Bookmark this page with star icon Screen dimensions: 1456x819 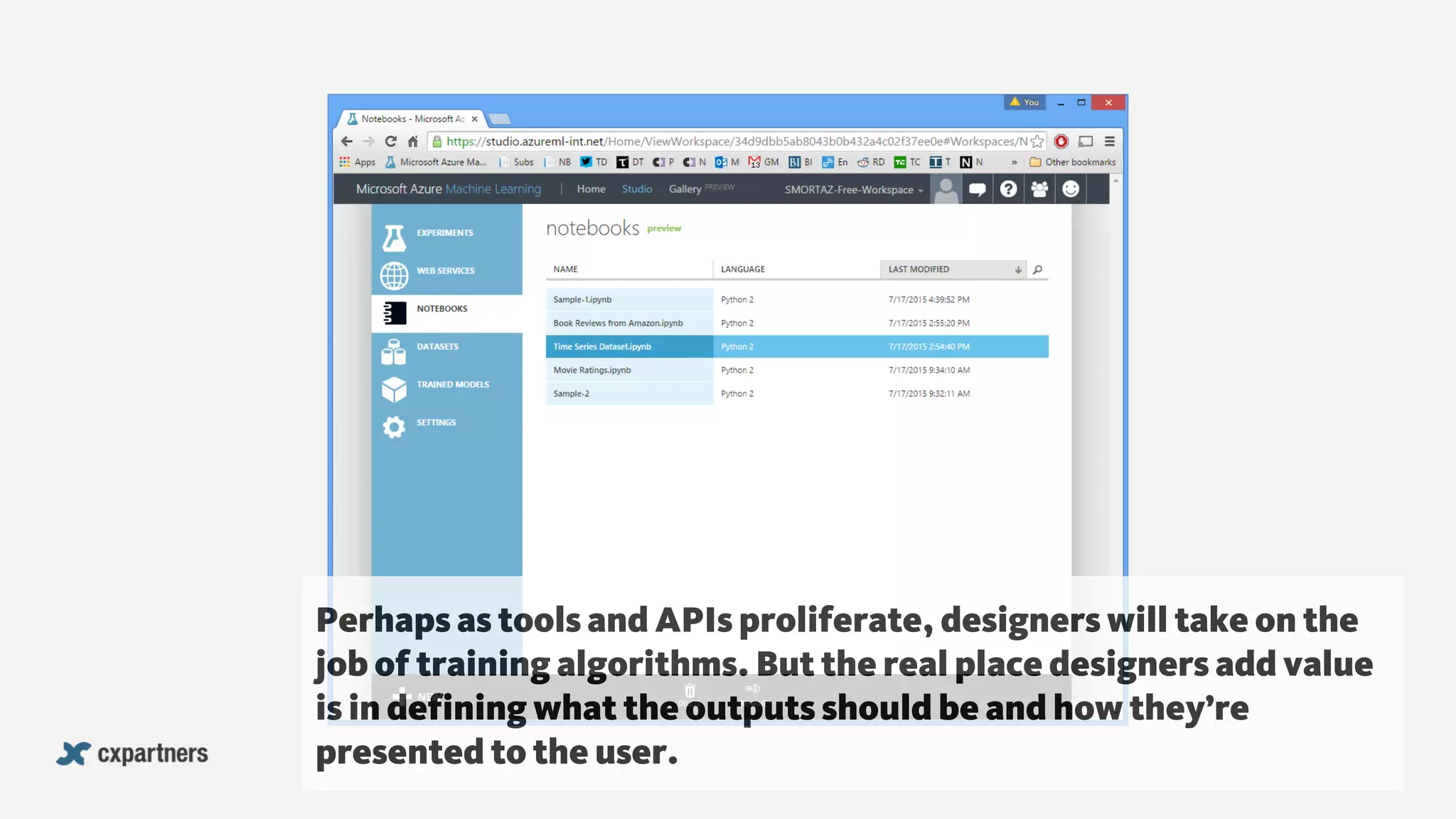click(x=1037, y=141)
